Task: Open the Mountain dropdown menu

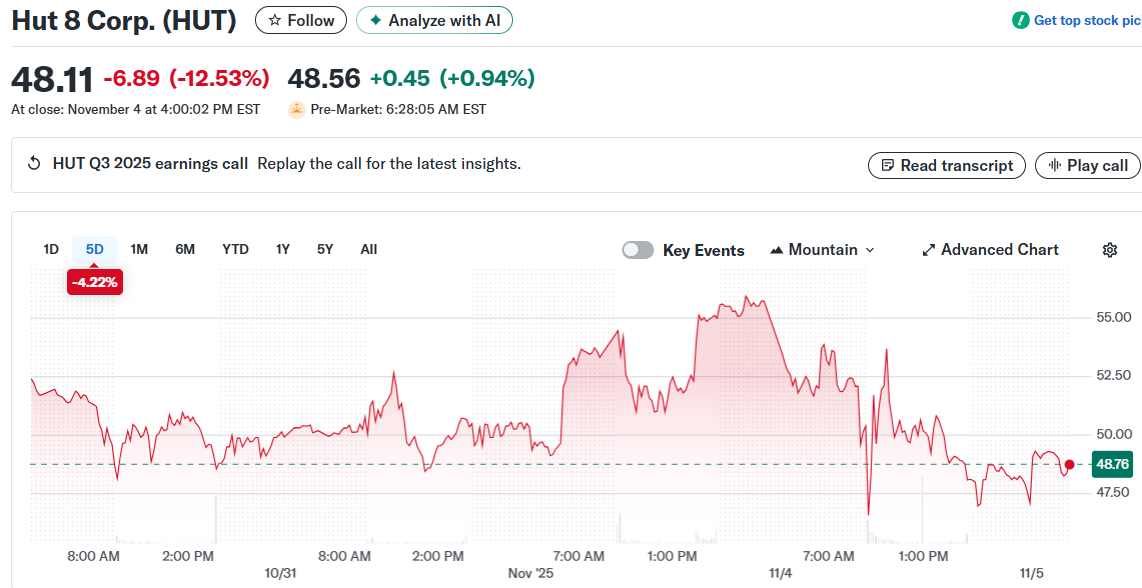Action: pyautogui.click(x=822, y=250)
